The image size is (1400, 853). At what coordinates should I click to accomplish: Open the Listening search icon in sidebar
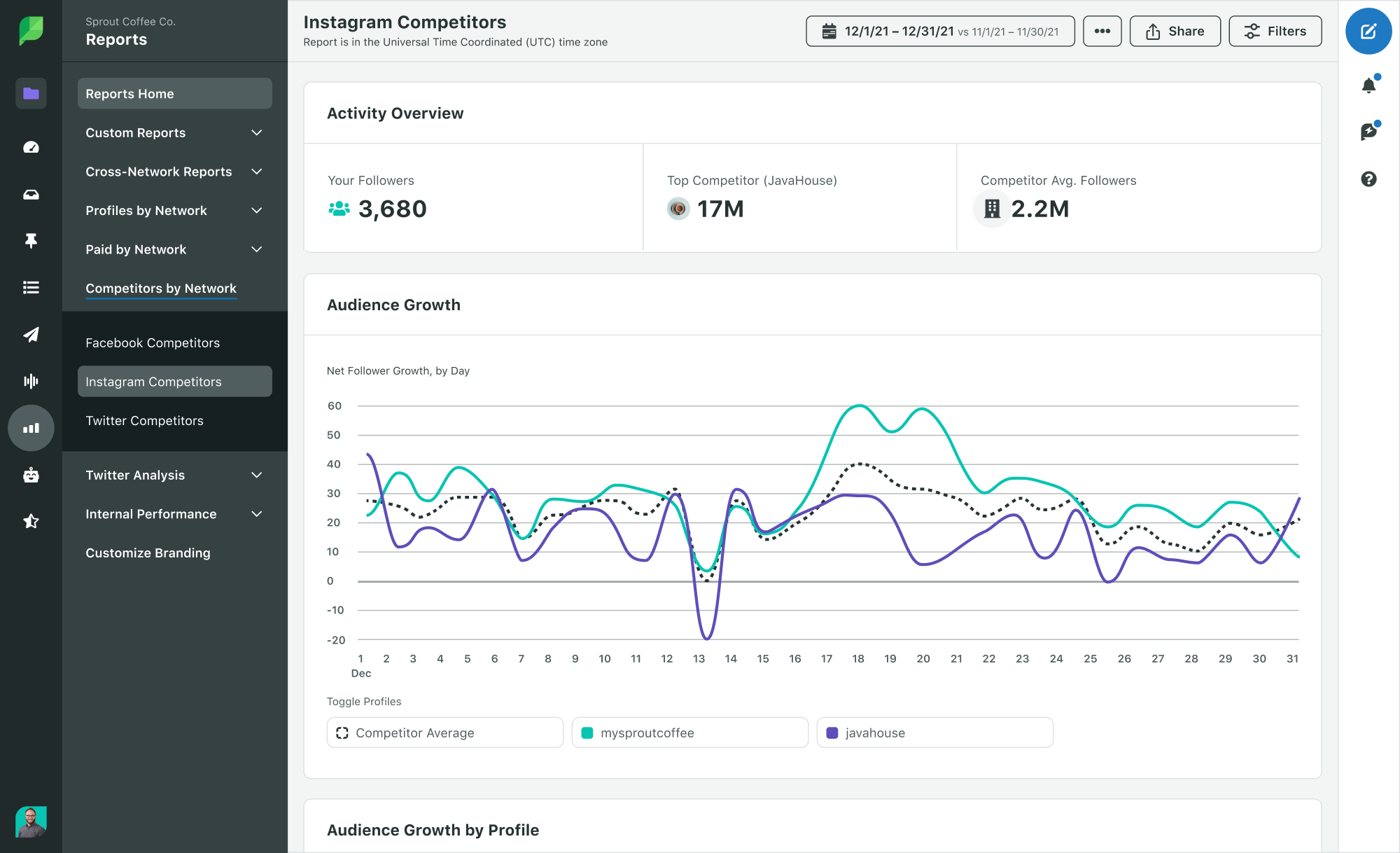(30, 381)
